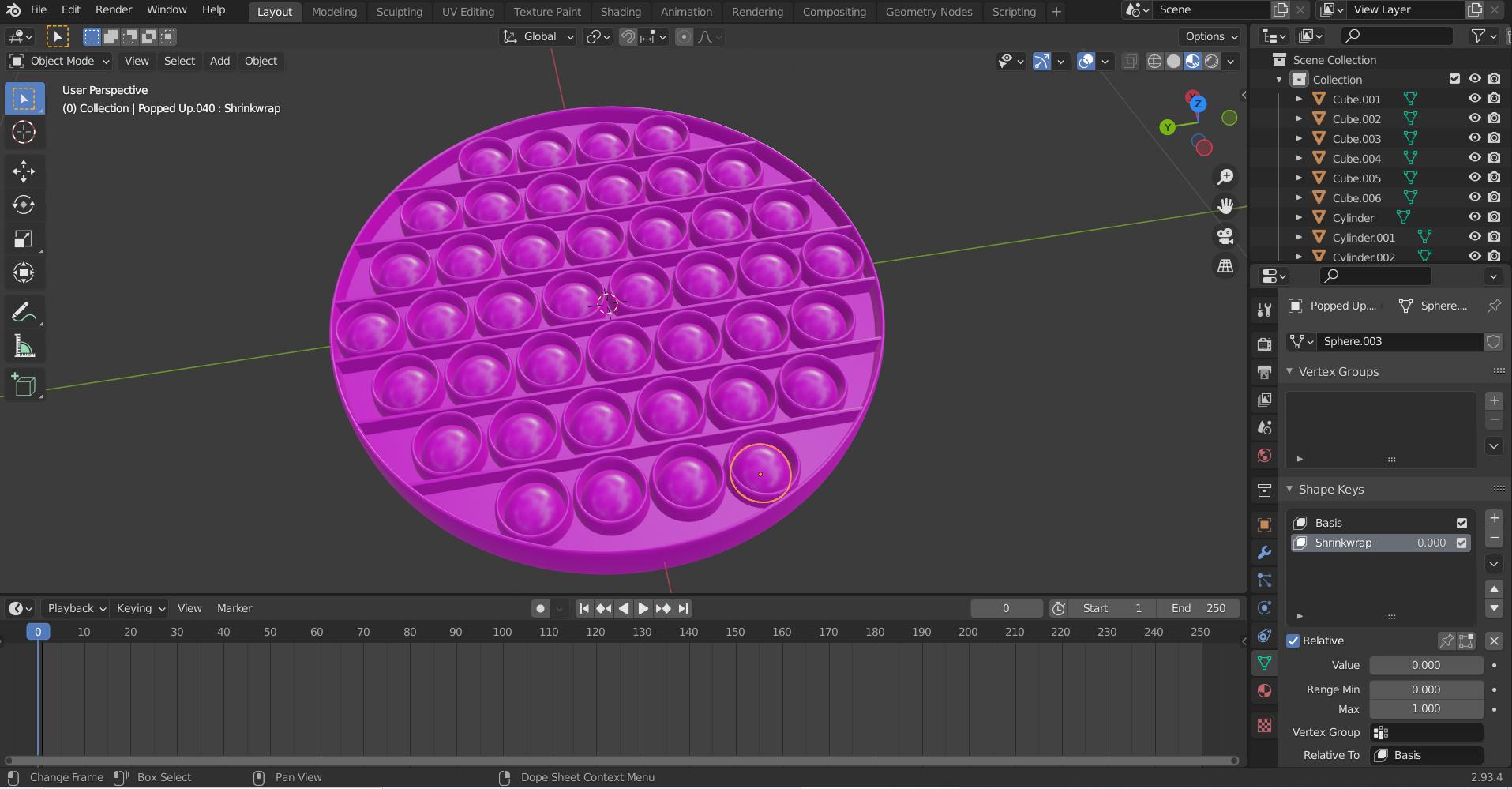Click the Range Min value field
The width and height of the screenshot is (1512, 789).
(1426, 689)
